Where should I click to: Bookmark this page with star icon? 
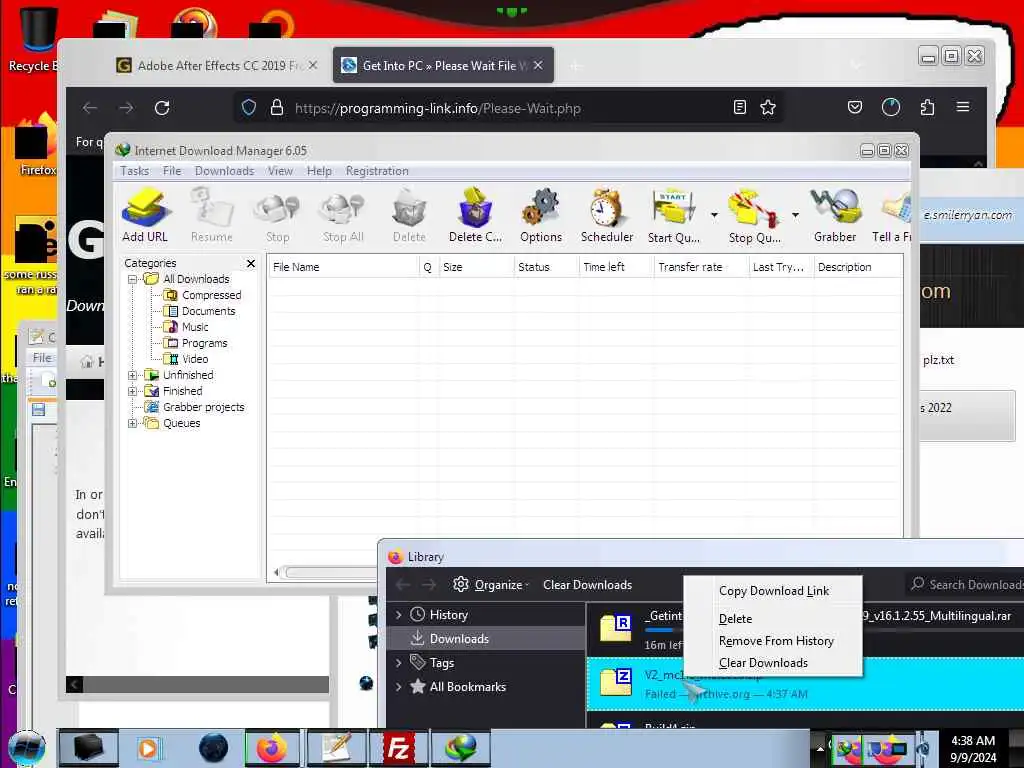(768, 107)
